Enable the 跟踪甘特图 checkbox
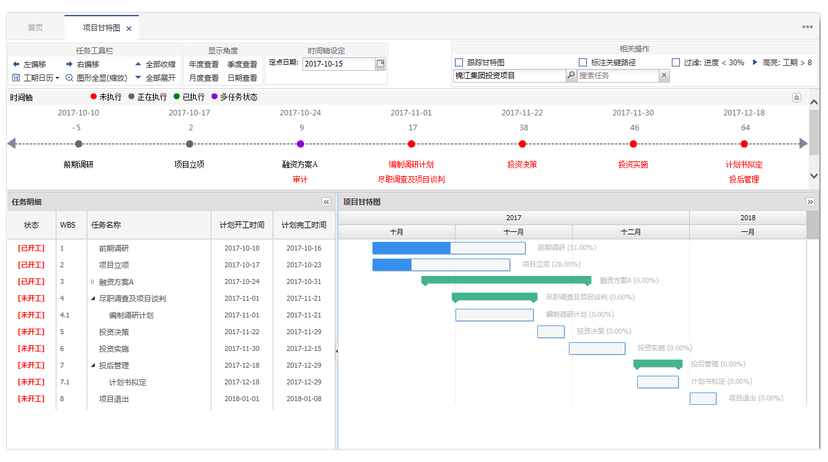This screenshot has height=462, width=828. tap(459, 62)
